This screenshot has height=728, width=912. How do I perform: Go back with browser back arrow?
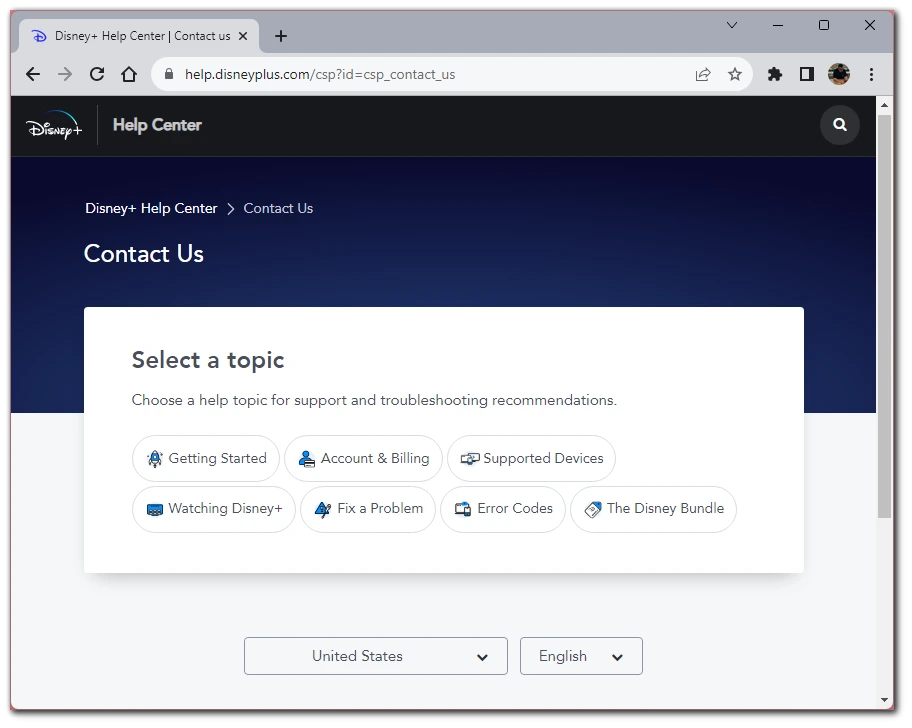[33, 74]
